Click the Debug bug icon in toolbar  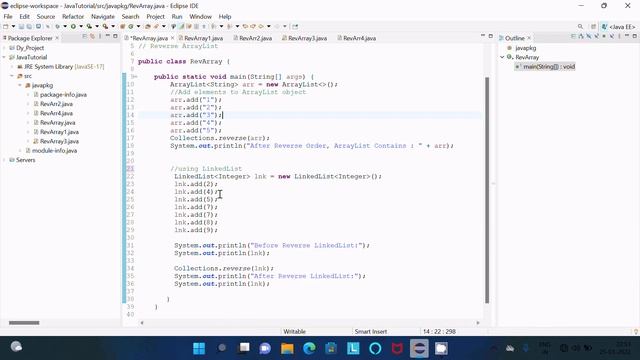click(x=57, y=27)
